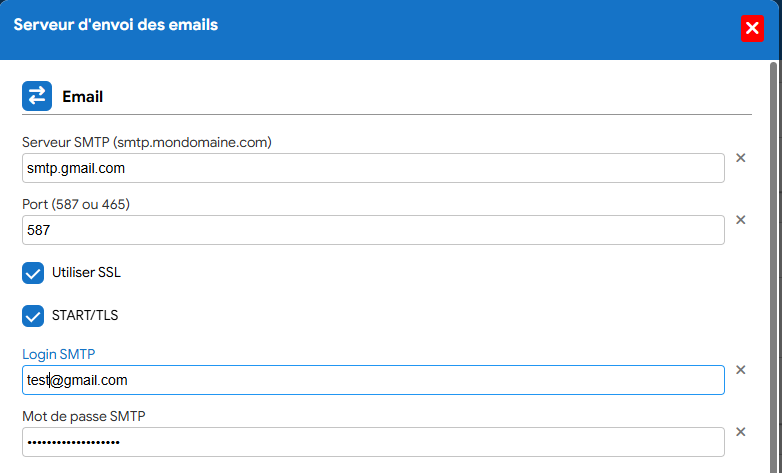
Task: Click into the smtp.gmail.com server field
Action: [373, 168]
